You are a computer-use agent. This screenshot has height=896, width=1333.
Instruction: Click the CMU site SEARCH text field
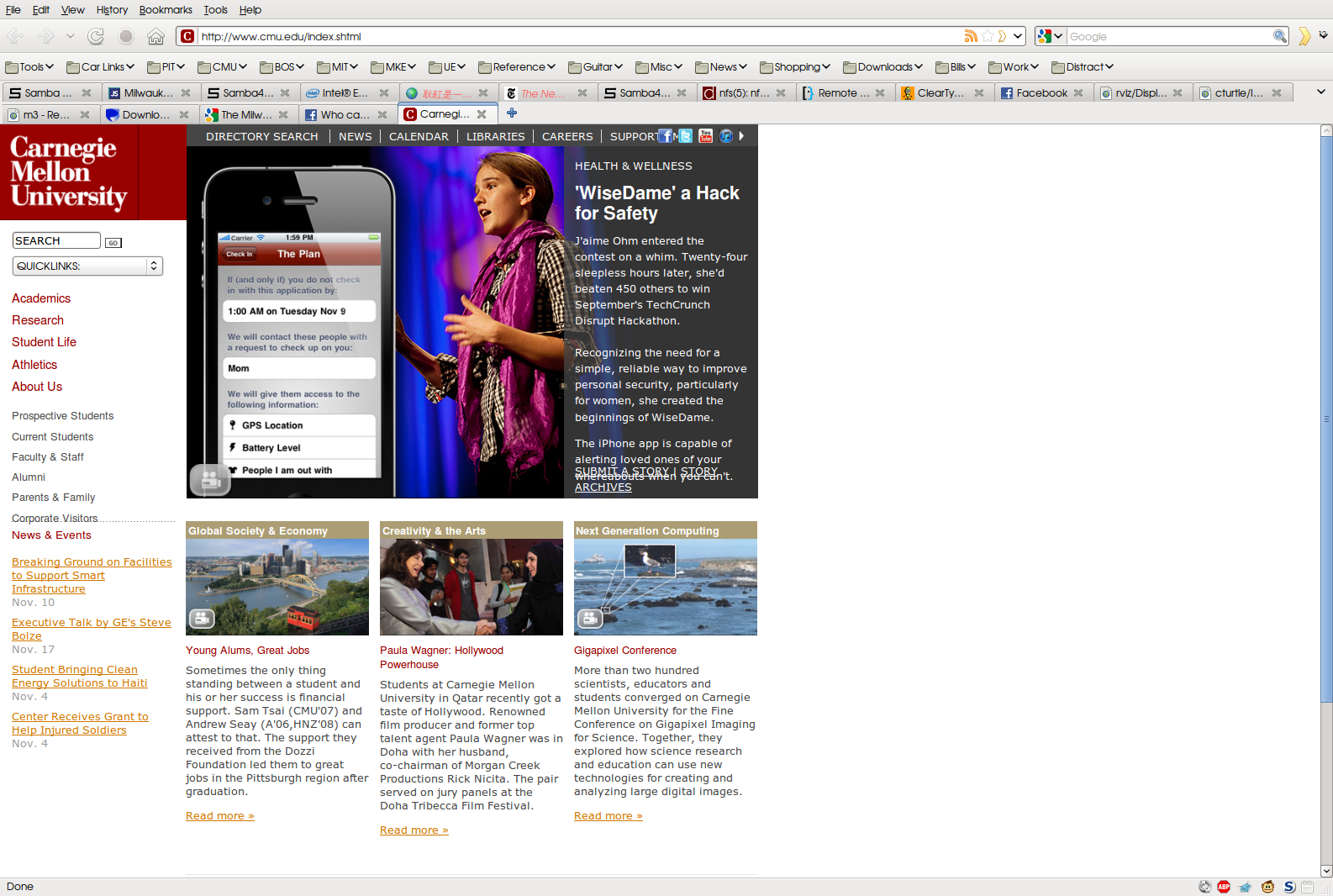pyautogui.click(x=56, y=241)
